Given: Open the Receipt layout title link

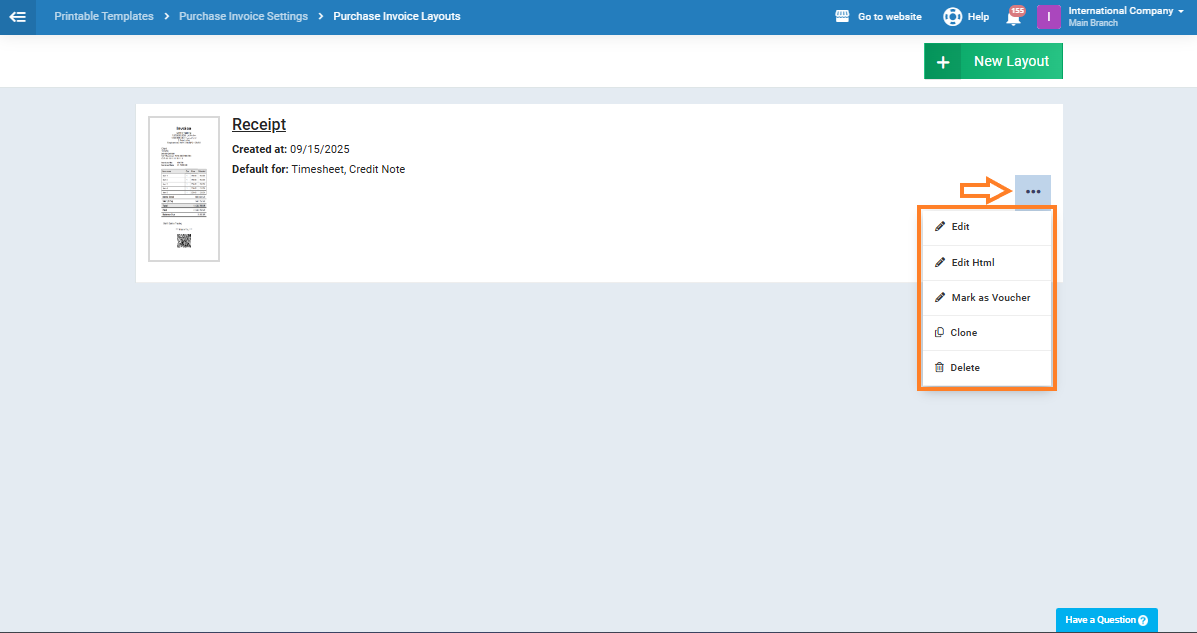Looking at the screenshot, I should pos(259,124).
